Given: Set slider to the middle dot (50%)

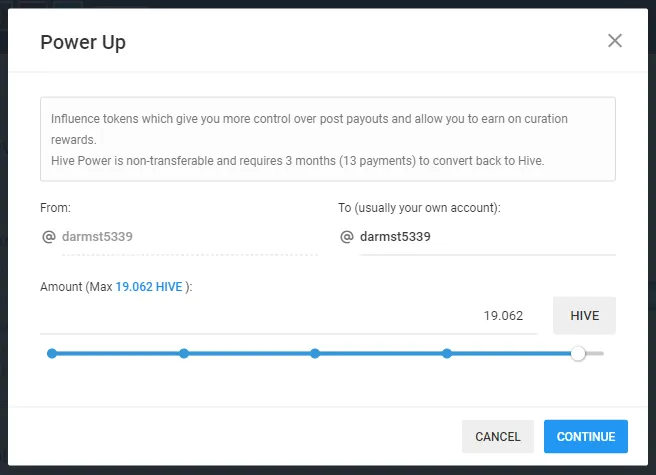Looking at the screenshot, I should [x=315, y=353].
